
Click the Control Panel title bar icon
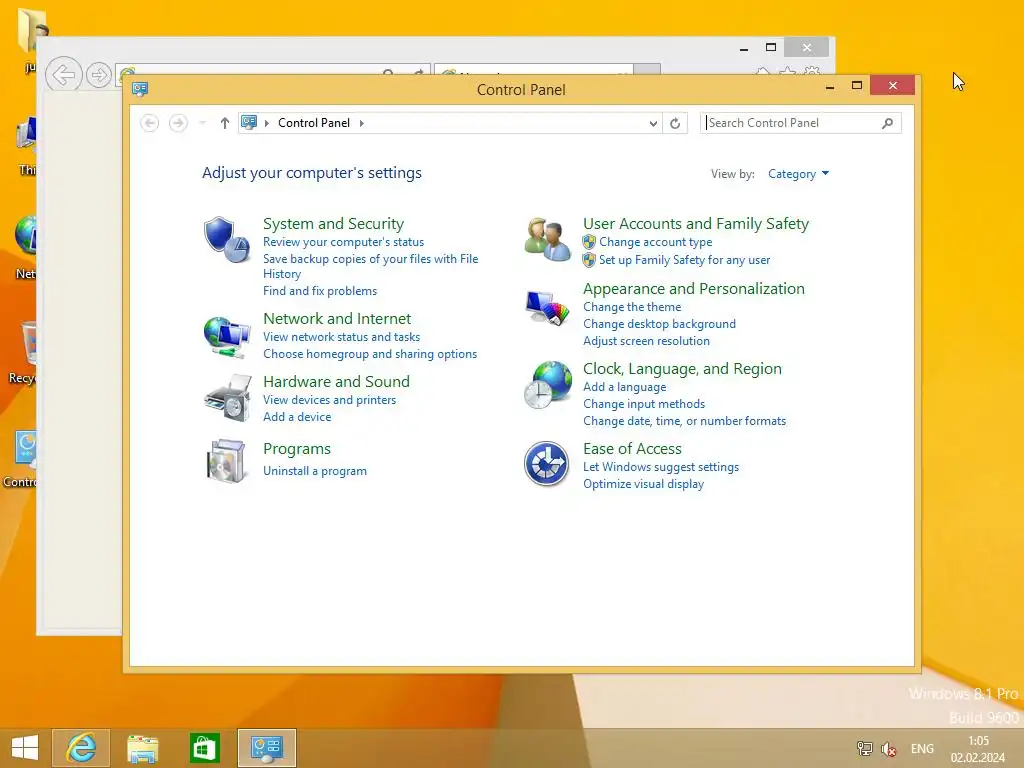[140, 89]
